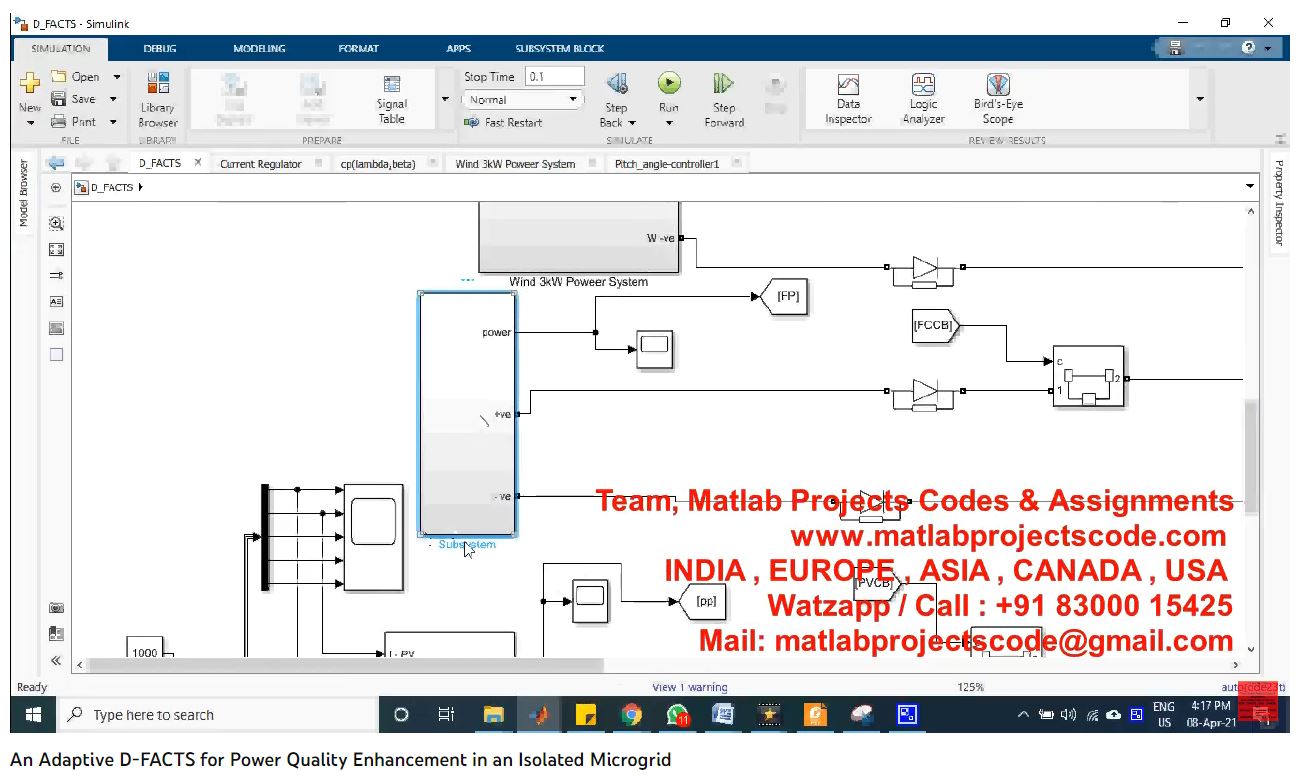Click the Step Forward icon

(724, 85)
